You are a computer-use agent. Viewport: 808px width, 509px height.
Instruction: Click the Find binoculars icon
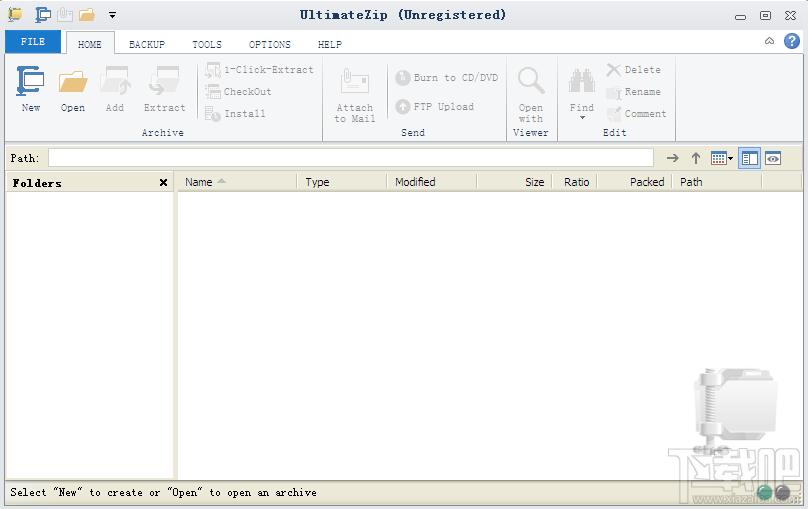click(x=582, y=81)
